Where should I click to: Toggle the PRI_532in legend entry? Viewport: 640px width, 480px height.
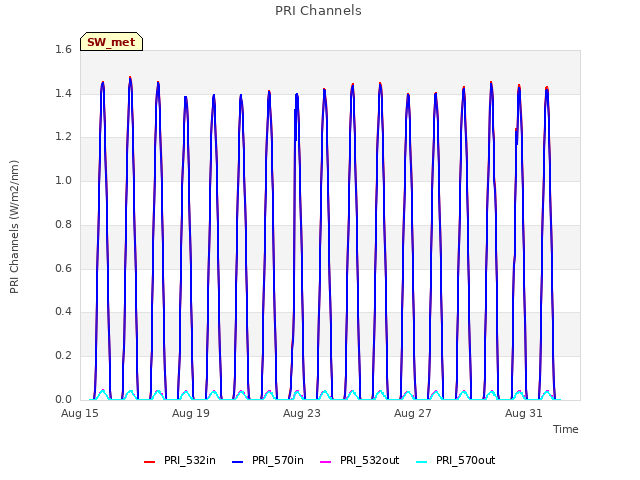pyautogui.click(x=180, y=460)
